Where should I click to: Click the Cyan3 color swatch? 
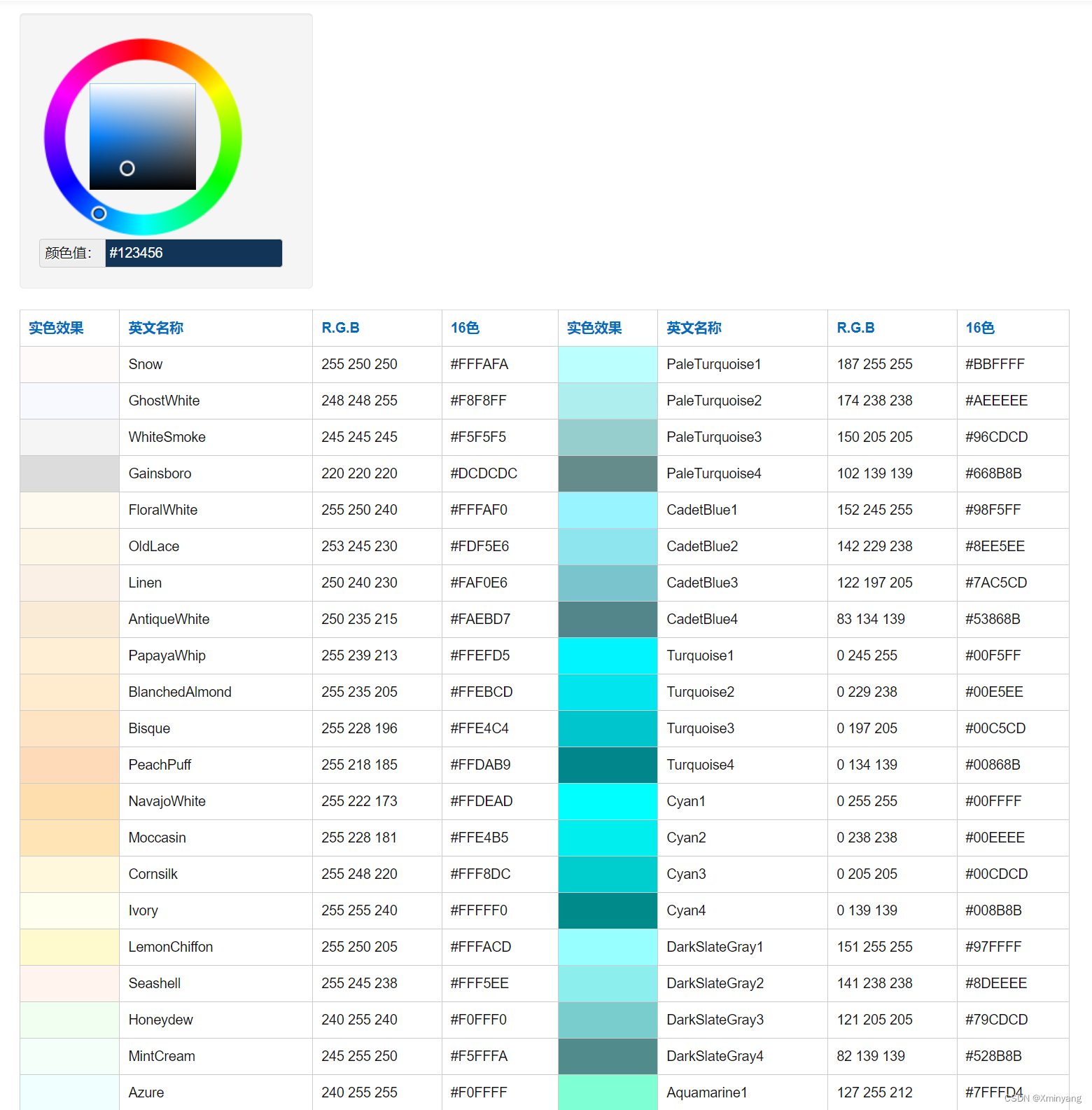tap(608, 874)
